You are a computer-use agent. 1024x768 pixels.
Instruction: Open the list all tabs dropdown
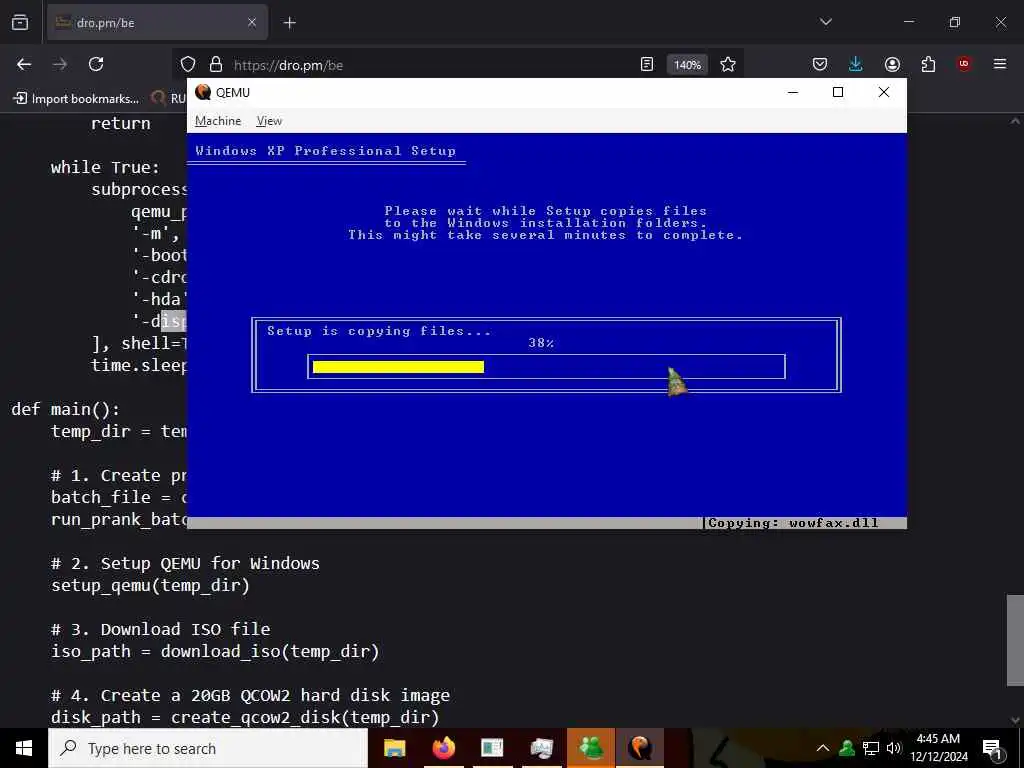(x=825, y=22)
